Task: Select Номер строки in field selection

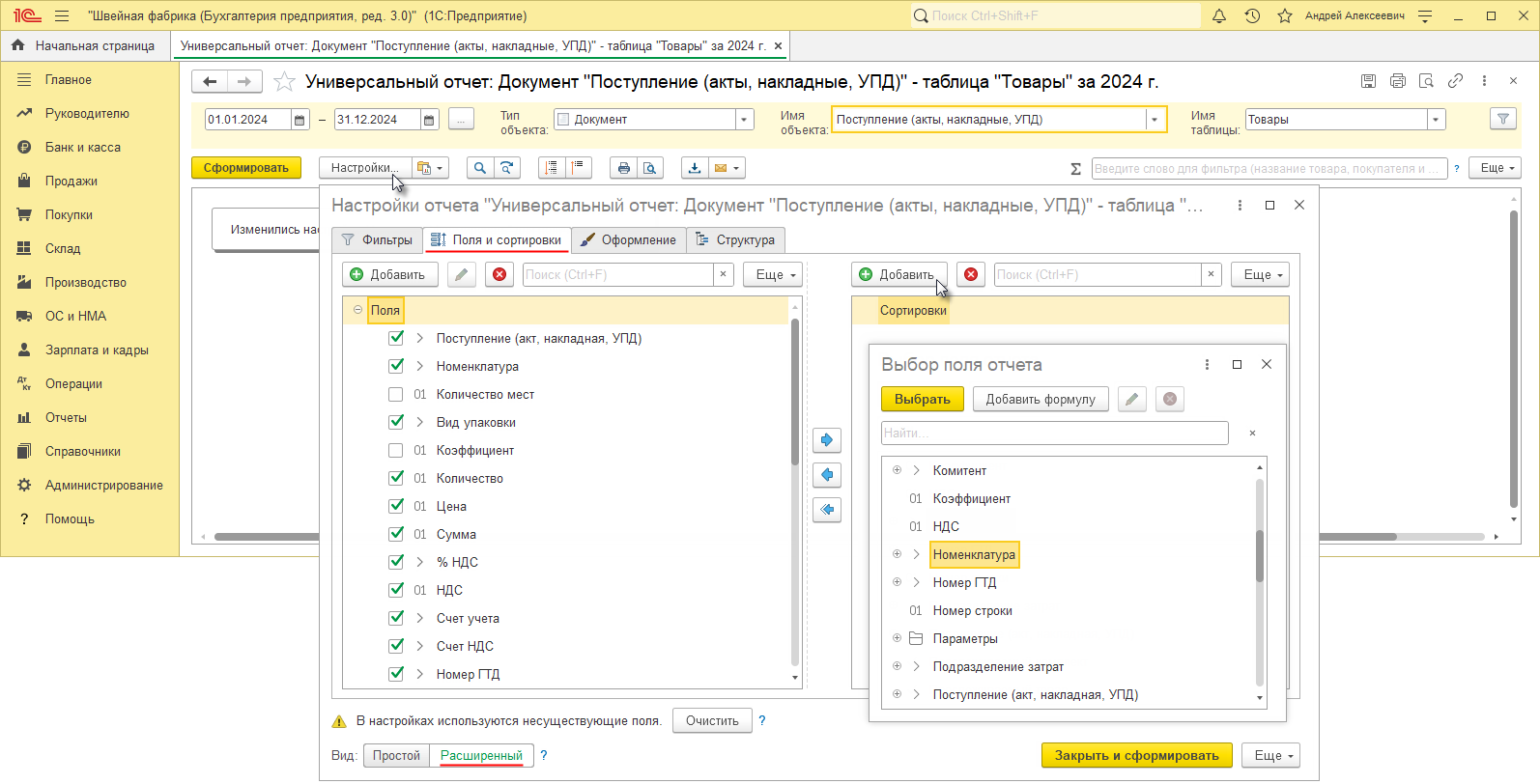Action: tap(972, 610)
